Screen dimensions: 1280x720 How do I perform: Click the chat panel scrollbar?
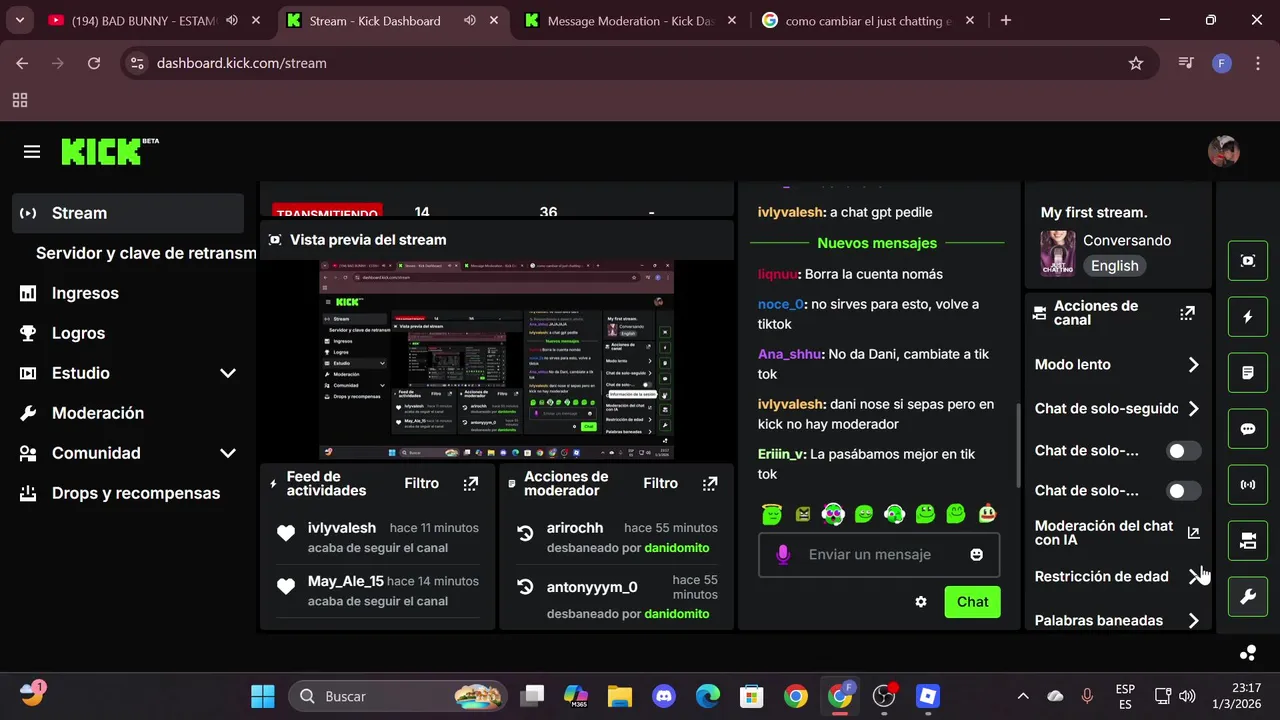tap(1017, 445)
